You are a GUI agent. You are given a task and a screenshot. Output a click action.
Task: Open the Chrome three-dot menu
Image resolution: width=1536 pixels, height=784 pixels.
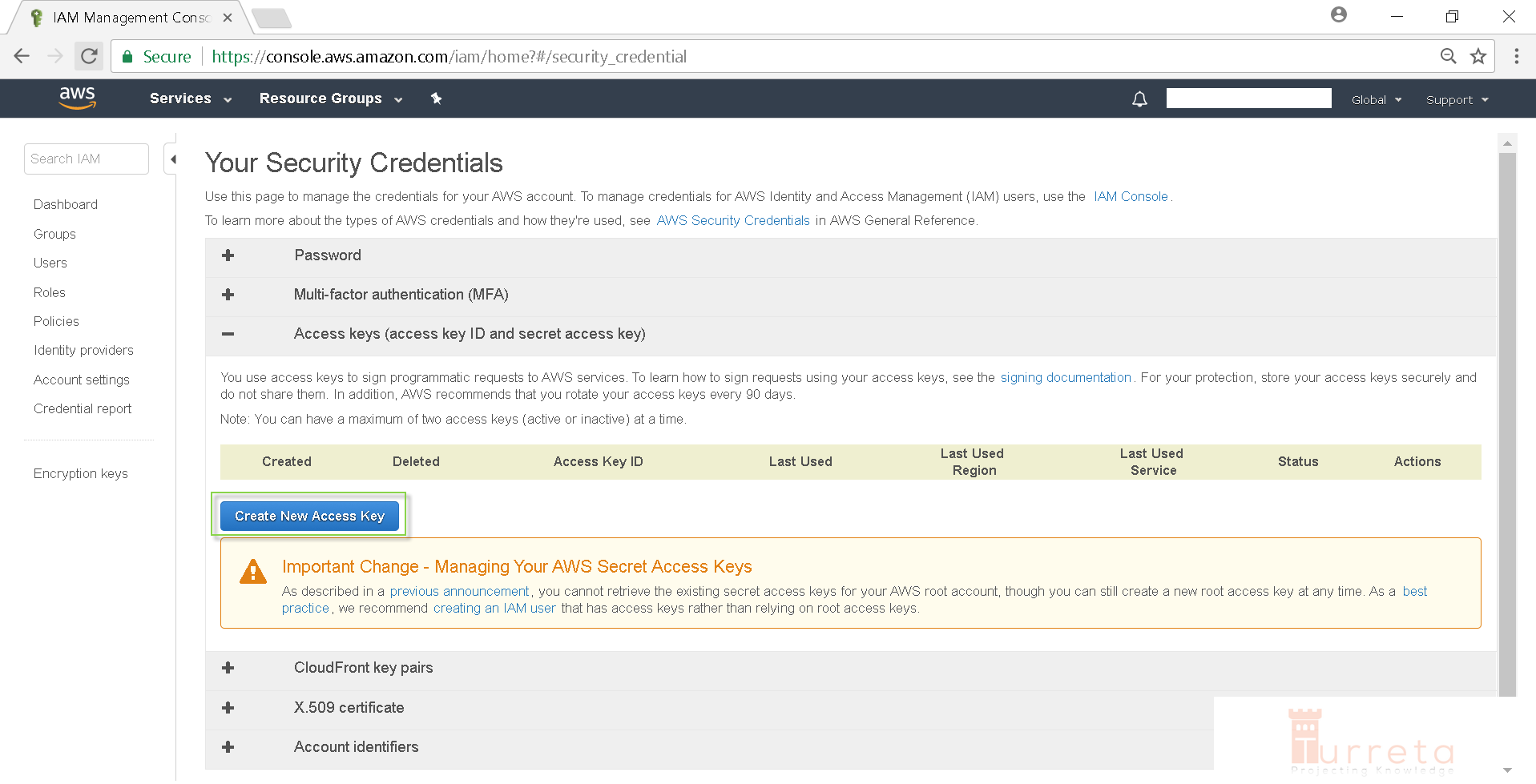(x=1516, y=56)
